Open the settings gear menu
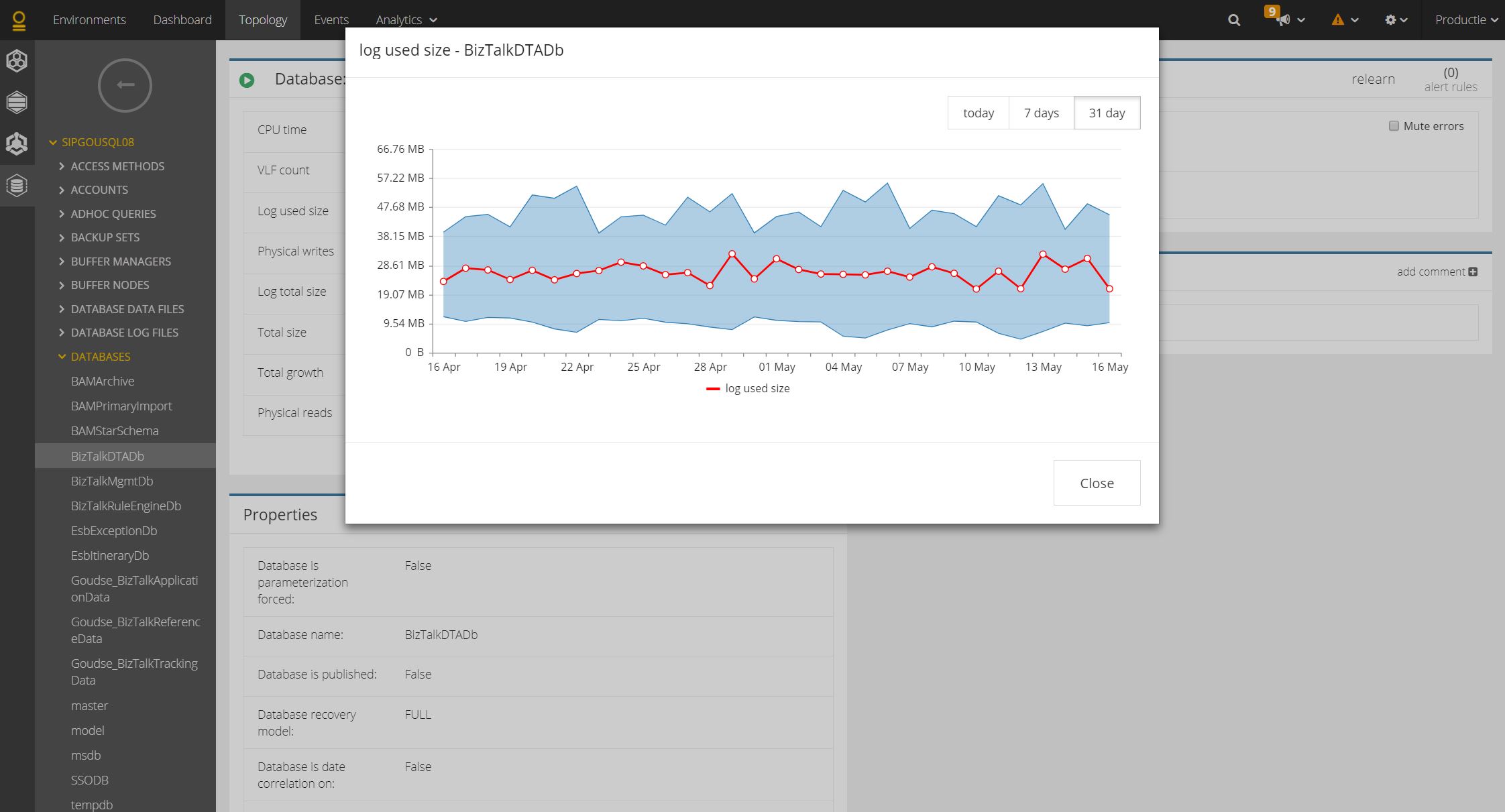Screen dimensions: 1505x812 (x=1390, y=20)
